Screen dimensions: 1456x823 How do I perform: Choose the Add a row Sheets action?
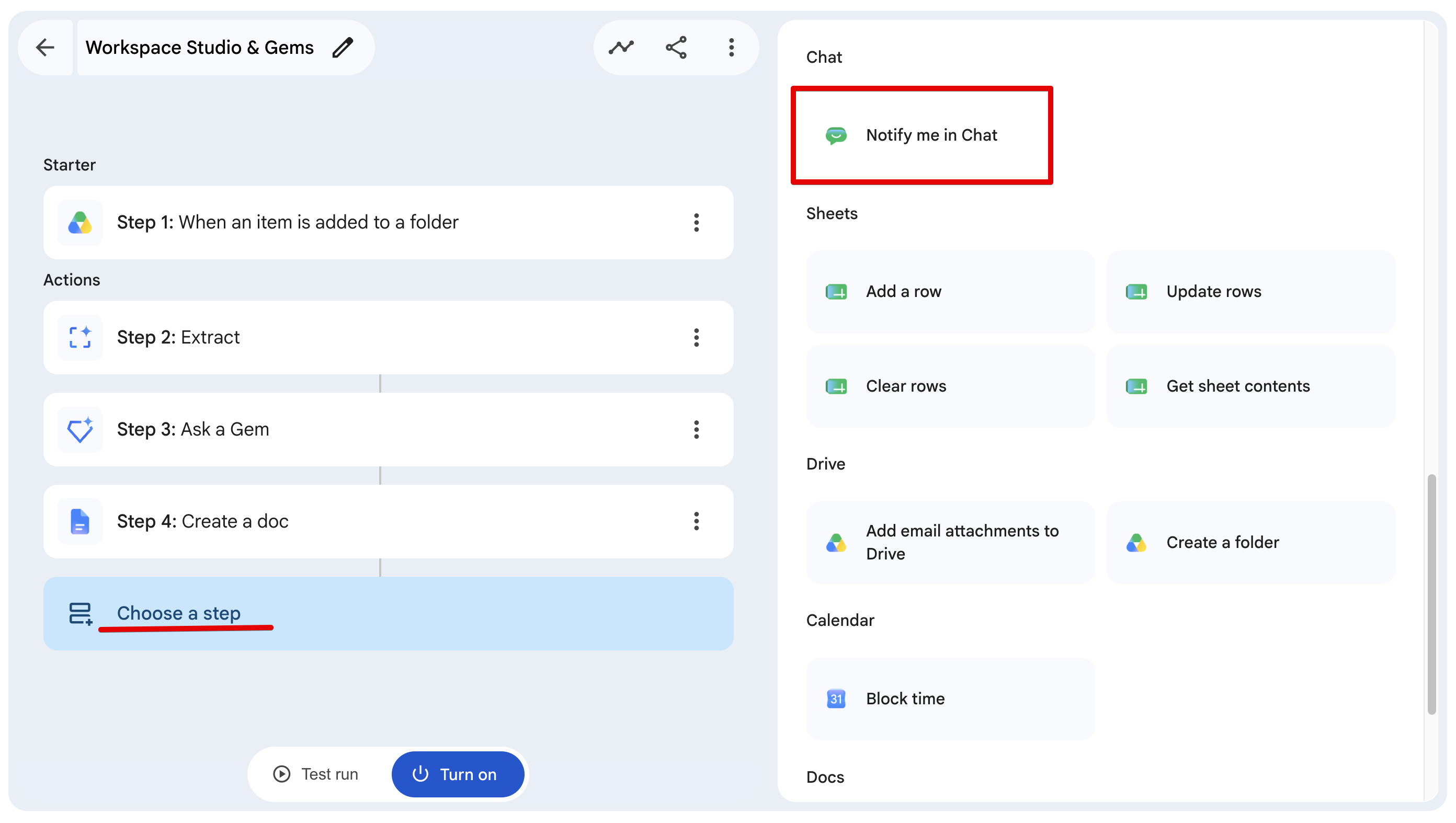click(x=950, y=292)
